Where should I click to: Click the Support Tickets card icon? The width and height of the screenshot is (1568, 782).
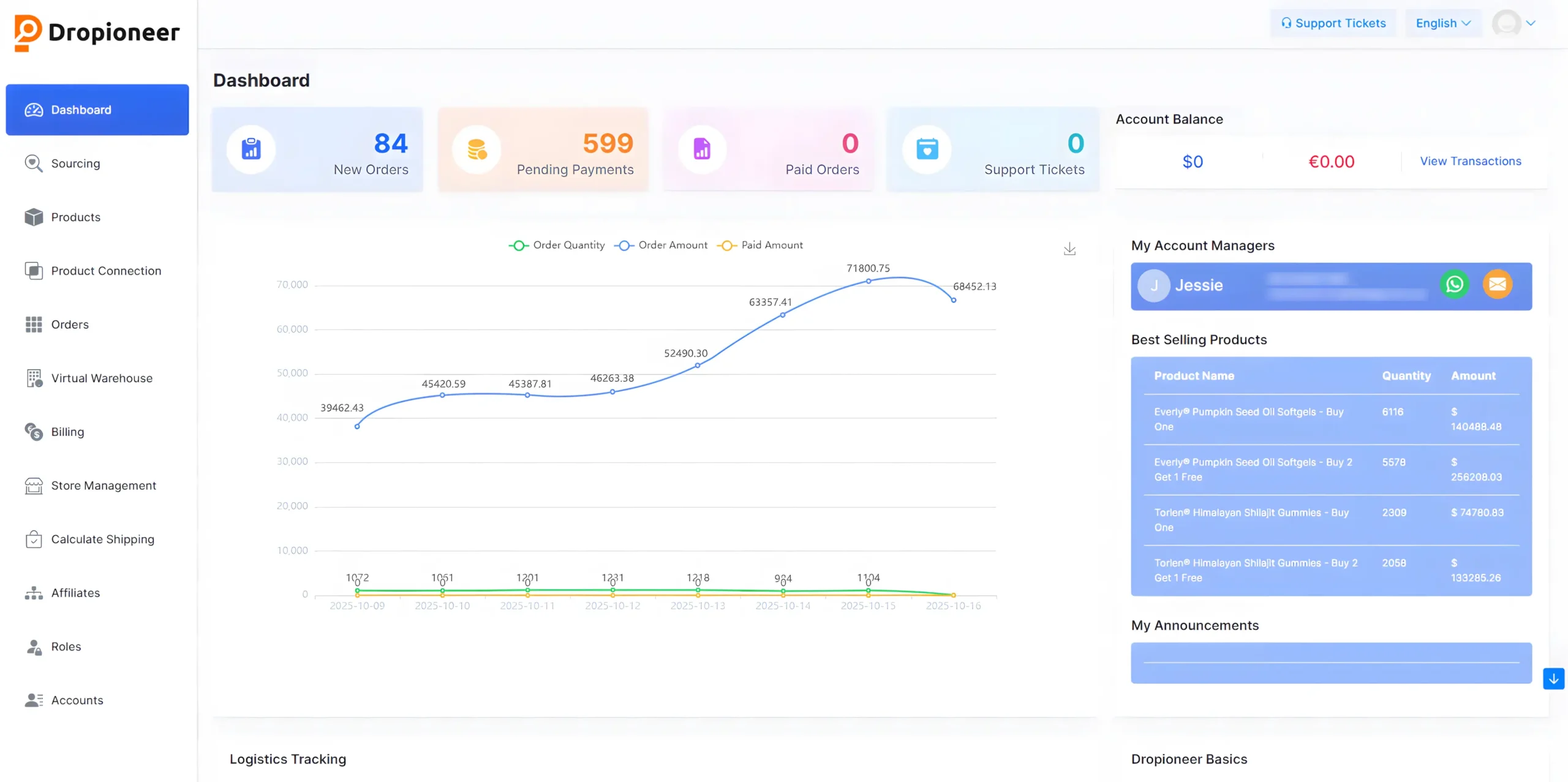pos(927,149)
